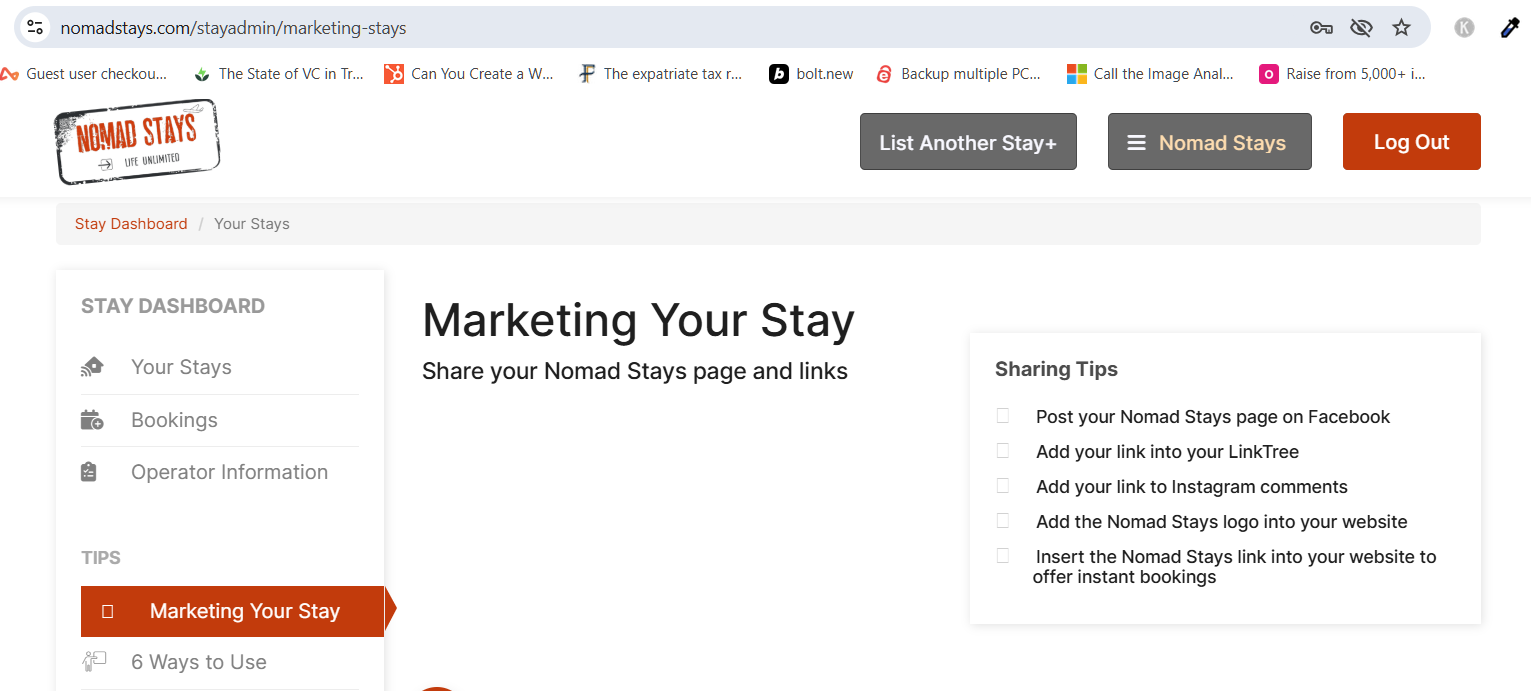Click the crossed-out eye icon in address bar
The width and height of the screenshot is (1531, 691).
click(x=1361, y=28)
